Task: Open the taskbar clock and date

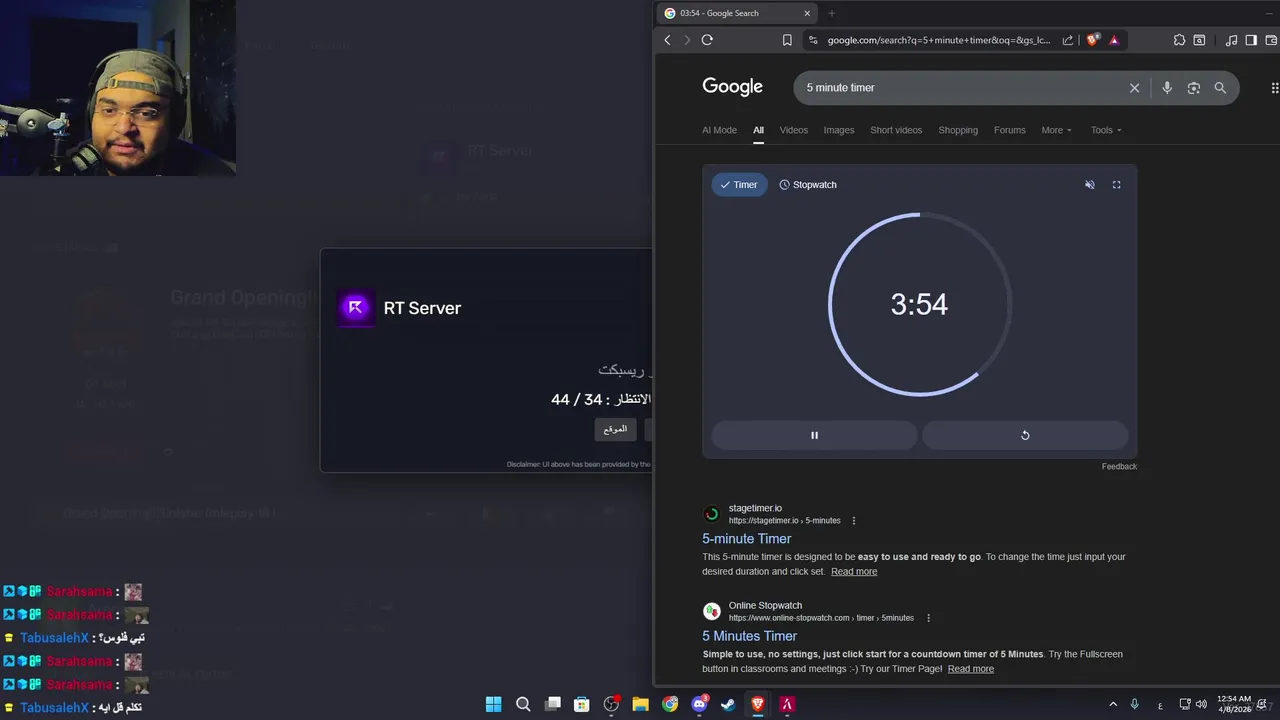Action: point(1234,704)
